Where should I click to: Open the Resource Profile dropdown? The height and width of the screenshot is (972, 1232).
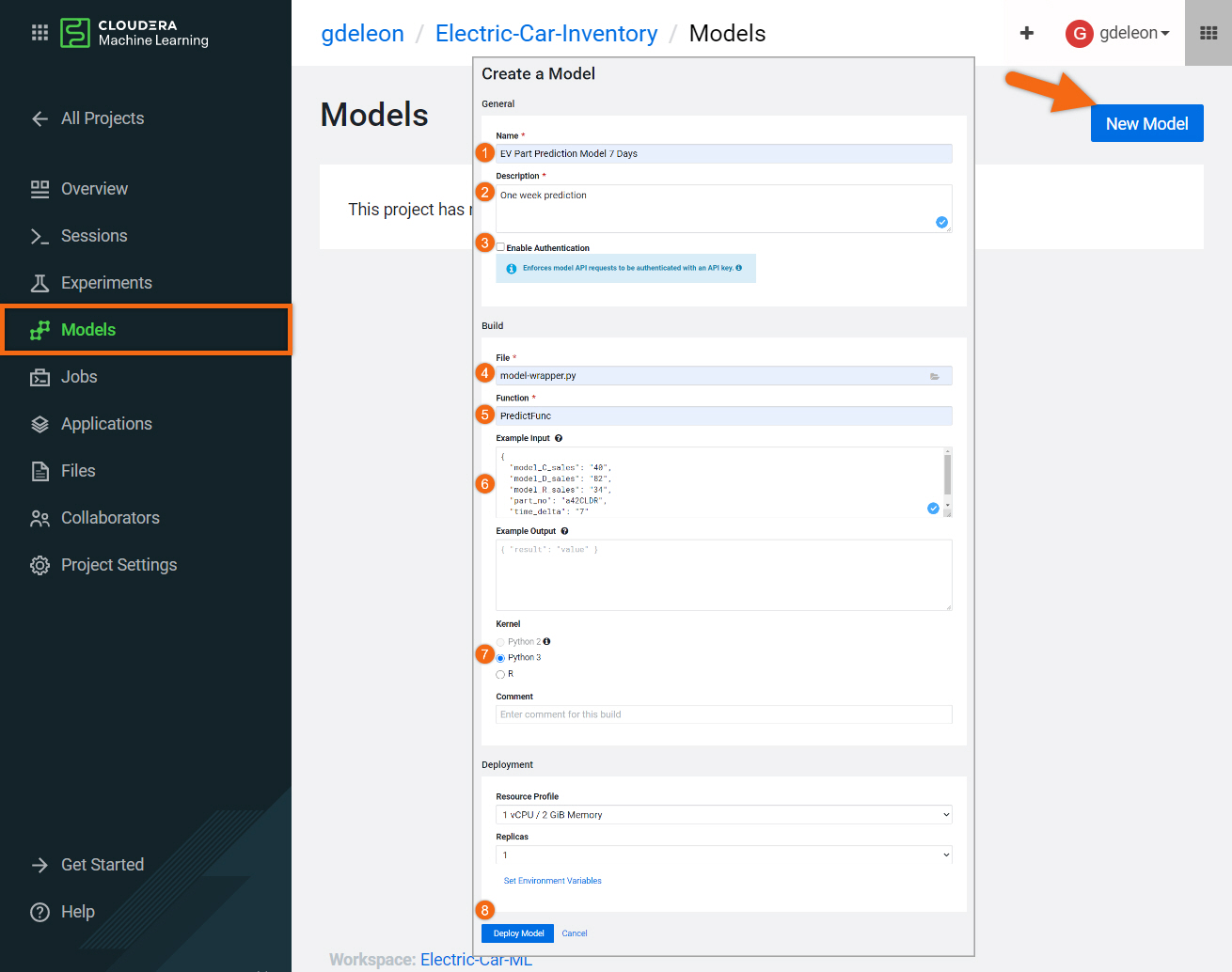point(723,815)
